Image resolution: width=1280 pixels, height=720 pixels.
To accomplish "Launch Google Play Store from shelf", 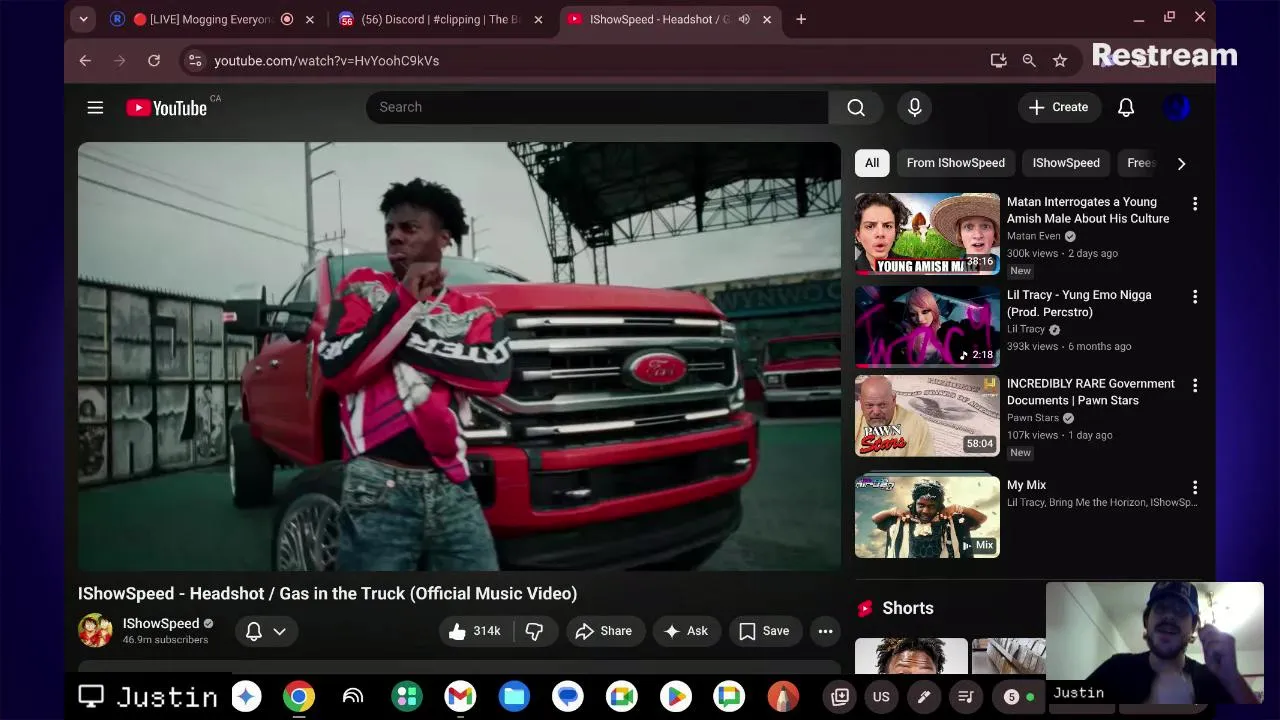I will tap(676, 696).
